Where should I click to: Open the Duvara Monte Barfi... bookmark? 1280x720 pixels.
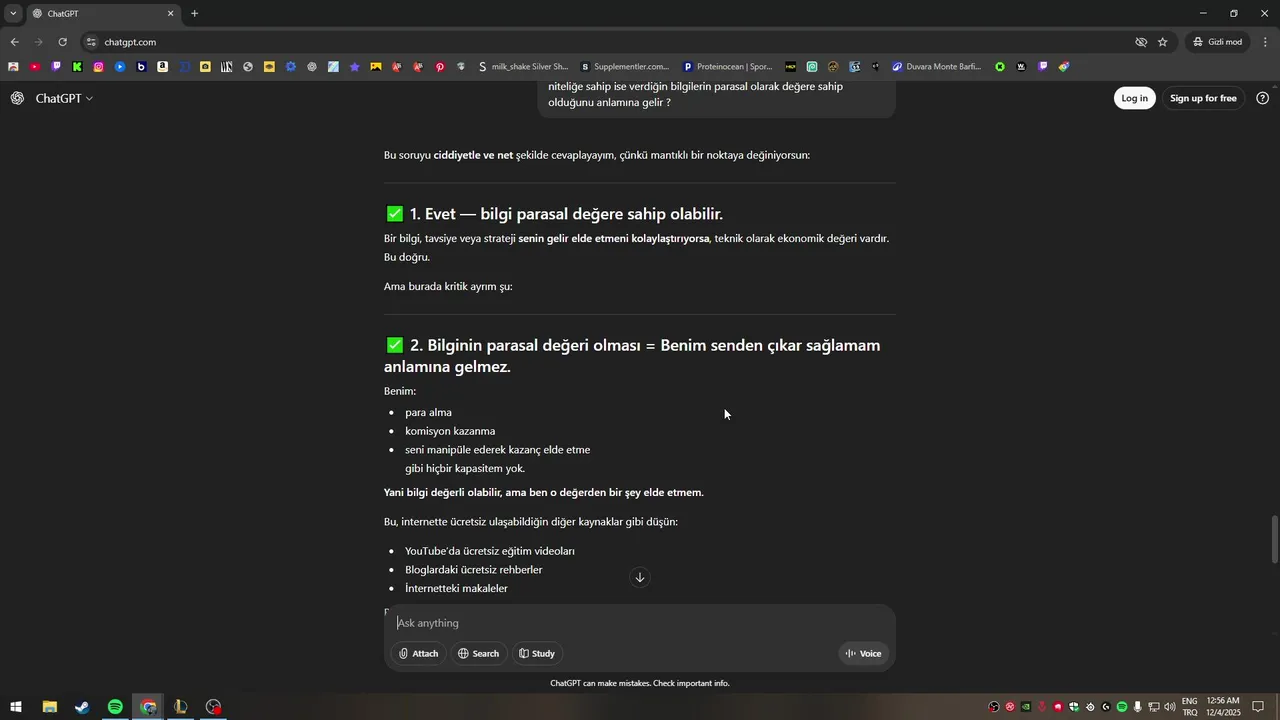coord(937,67)
